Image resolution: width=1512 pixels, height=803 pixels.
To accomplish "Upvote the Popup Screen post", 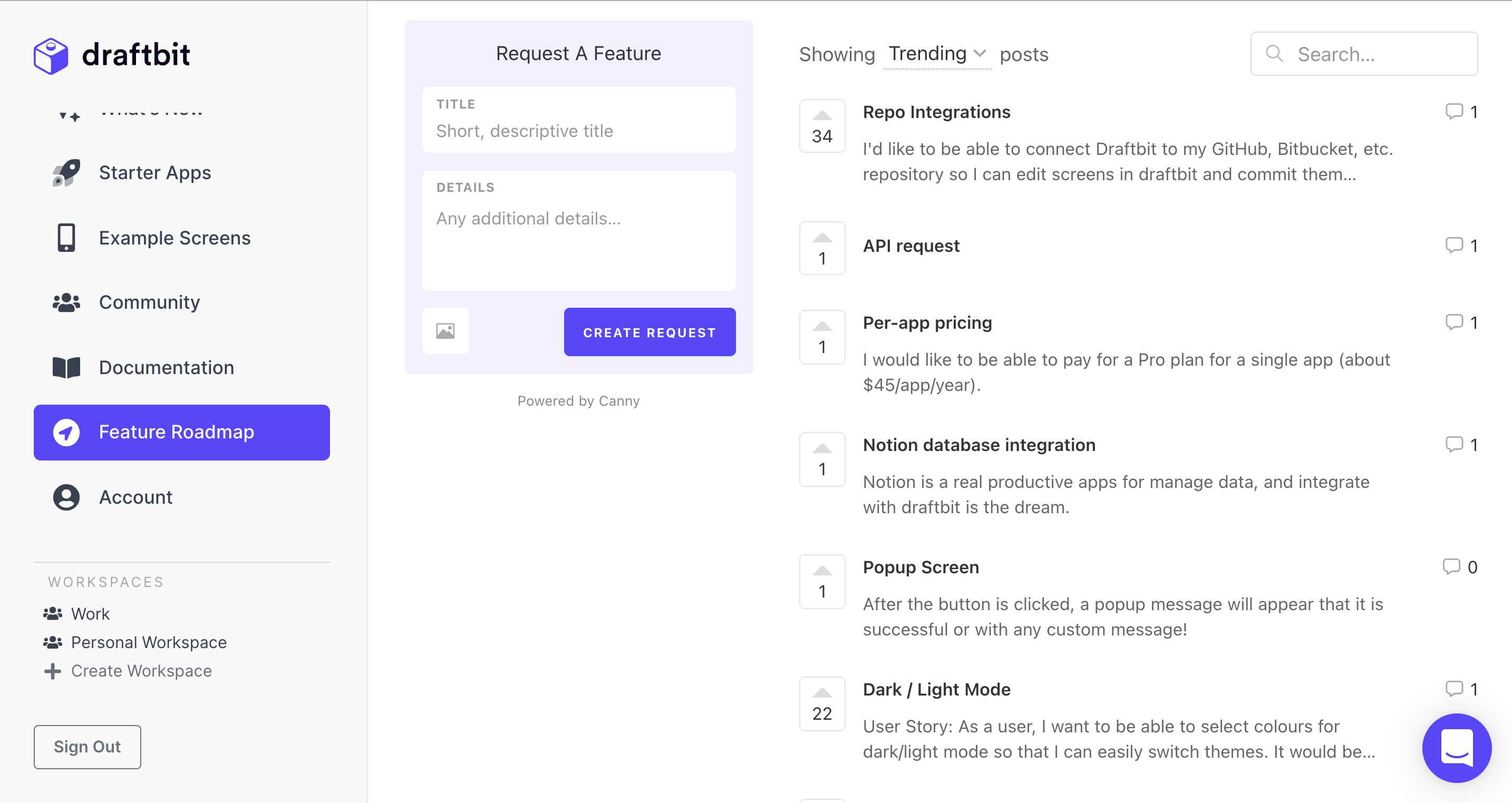I will pyautogui.click(x=822, y=582).
